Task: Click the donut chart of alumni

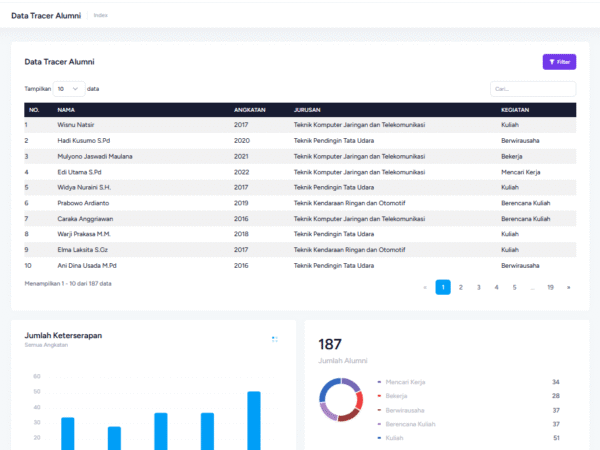Action: (x=340, y=400)
